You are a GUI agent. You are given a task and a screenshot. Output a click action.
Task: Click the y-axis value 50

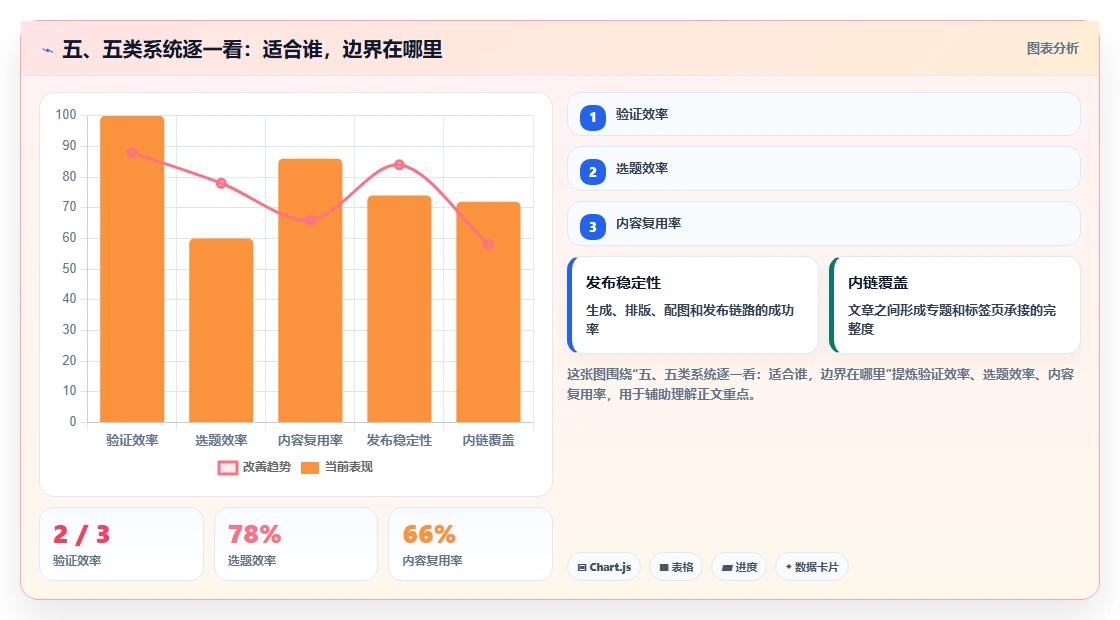tap(69, 269)
